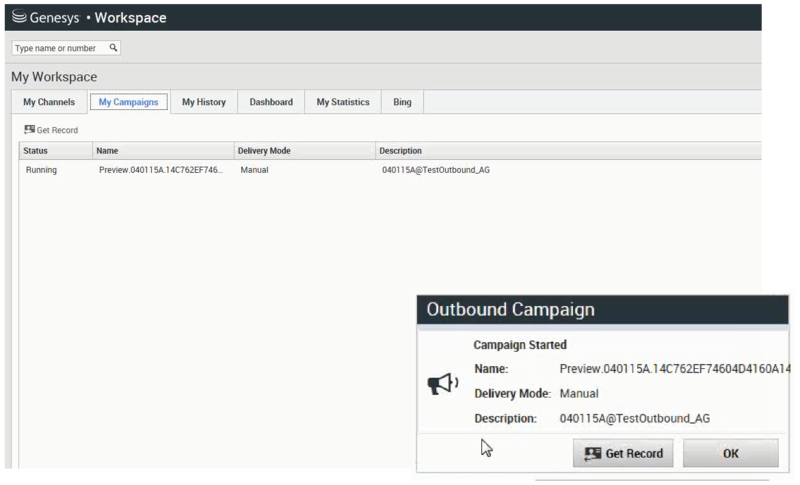Click the search magnifier icon

[x=113, y=47]
